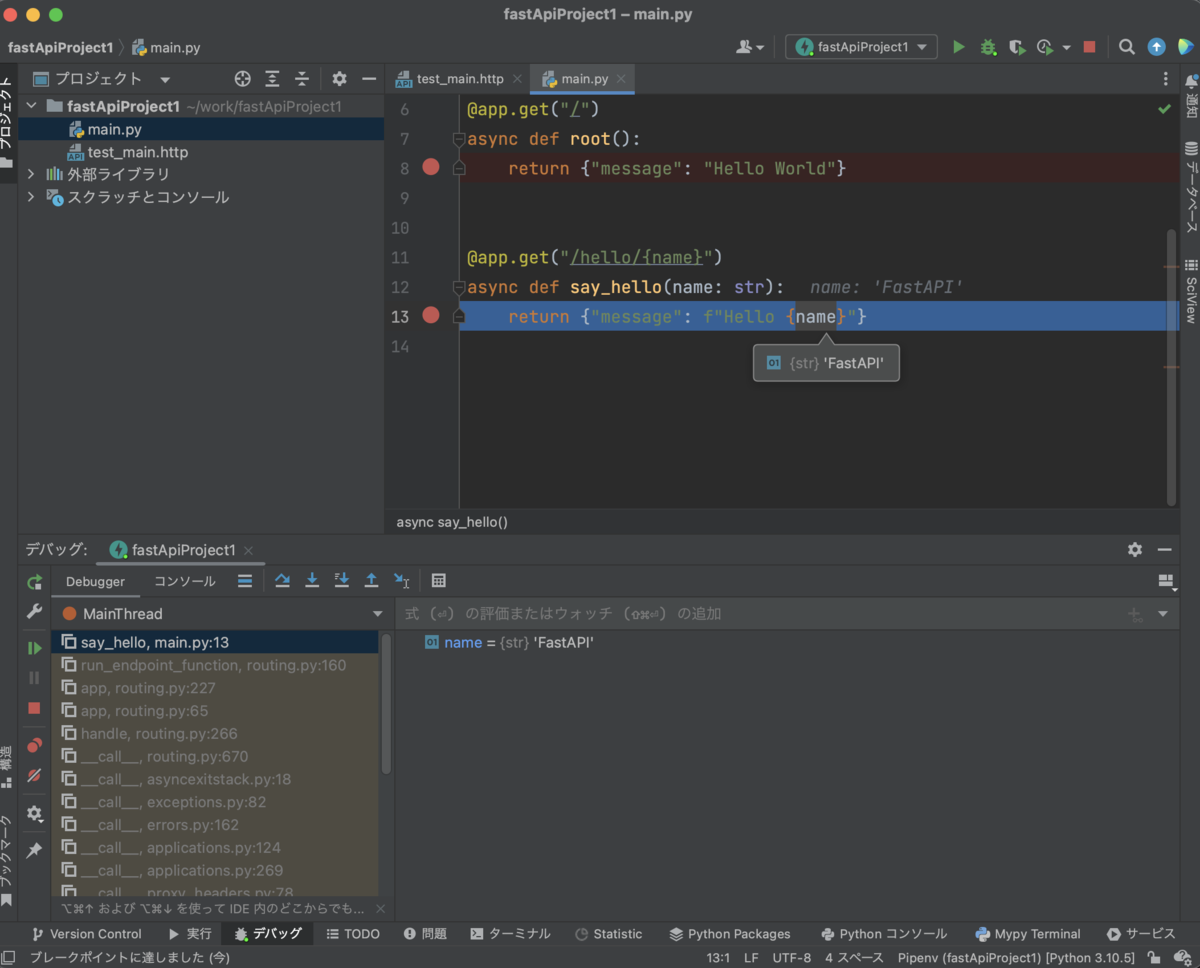
Task: Click the UTF-8 encoding status entry
Action: coord(792,958)
